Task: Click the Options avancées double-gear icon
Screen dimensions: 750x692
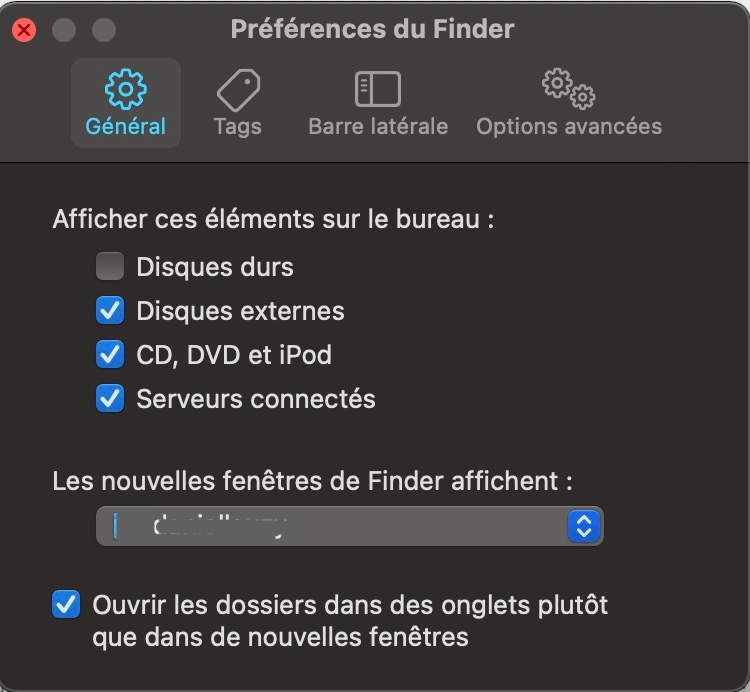Action: click(568, 89)
